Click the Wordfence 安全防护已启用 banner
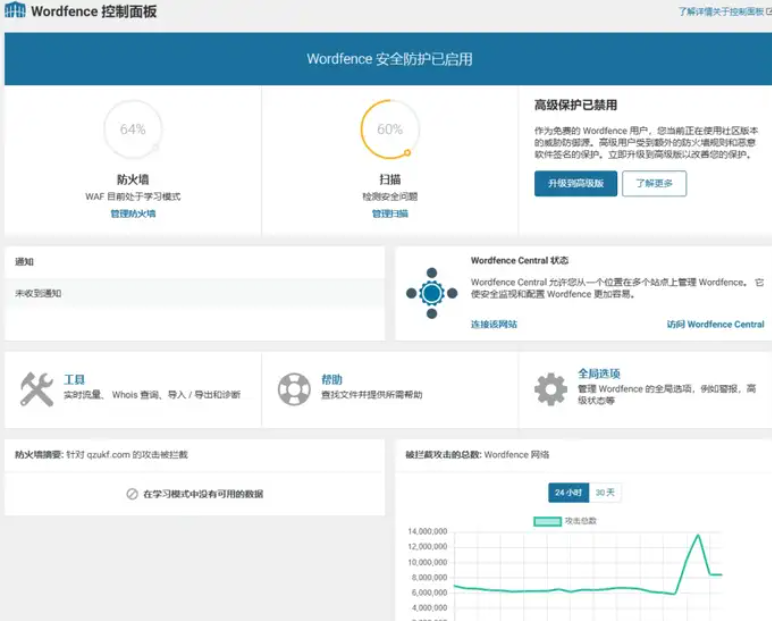Image resolution: width=772 pixels, height=621 pixels. (389, 59)
